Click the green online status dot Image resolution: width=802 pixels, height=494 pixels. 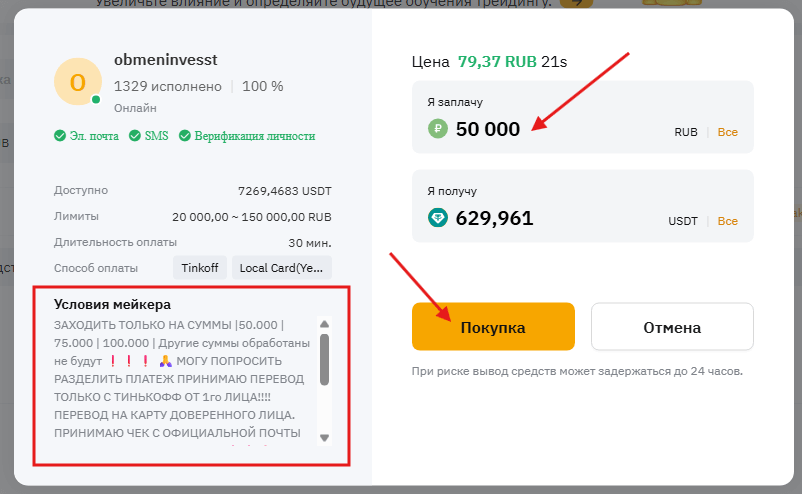(x=96, y=100)
